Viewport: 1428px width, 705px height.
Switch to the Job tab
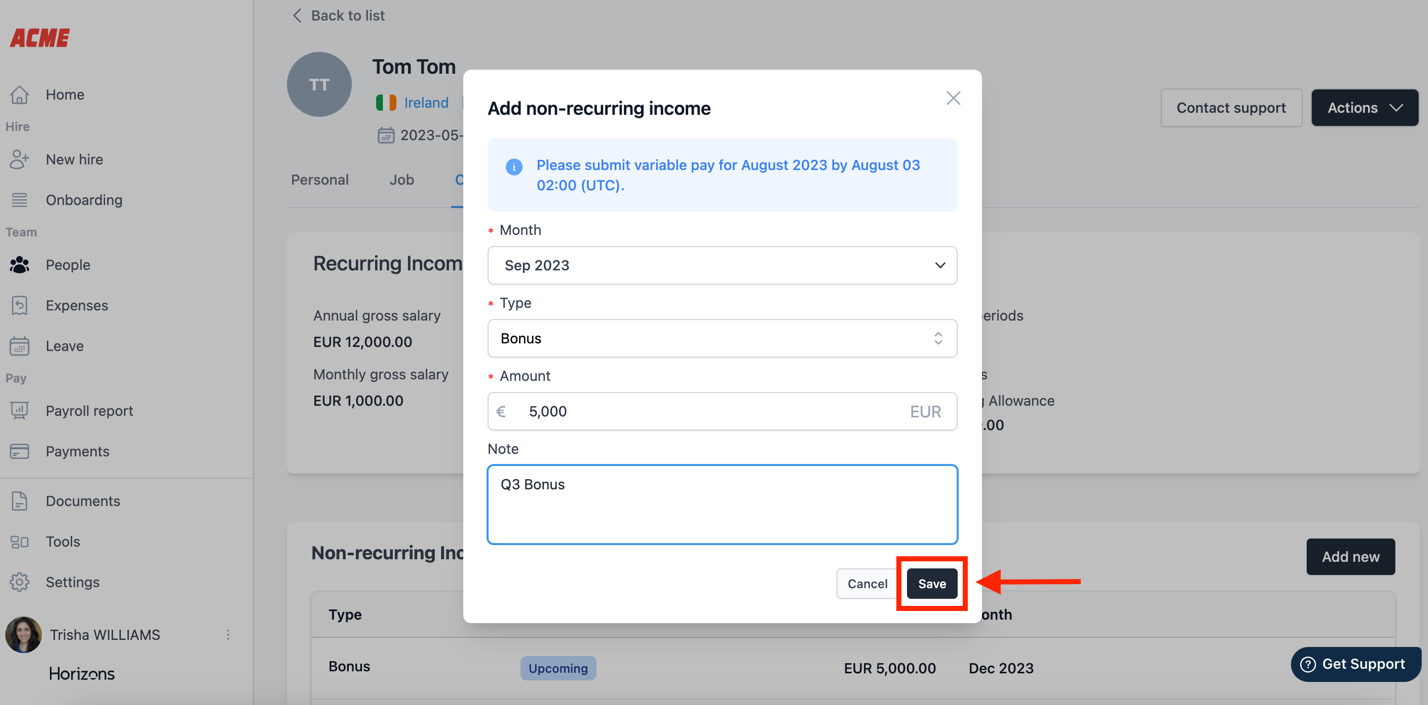(x=402, y=180)
